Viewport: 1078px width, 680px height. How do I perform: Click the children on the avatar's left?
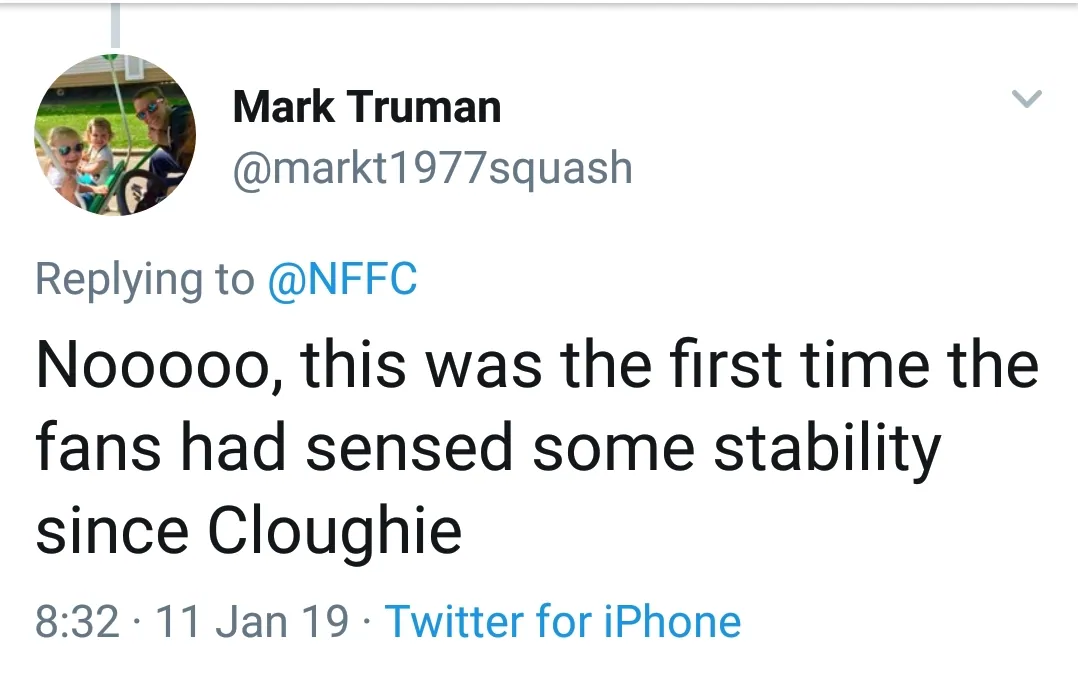[82, 155]
